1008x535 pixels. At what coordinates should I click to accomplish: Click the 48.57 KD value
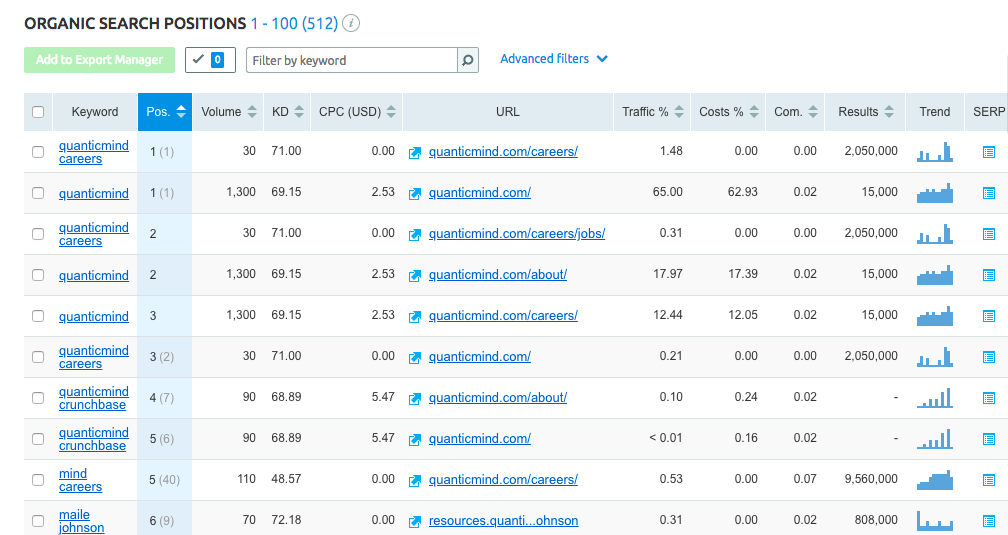(x=286, y=479)
